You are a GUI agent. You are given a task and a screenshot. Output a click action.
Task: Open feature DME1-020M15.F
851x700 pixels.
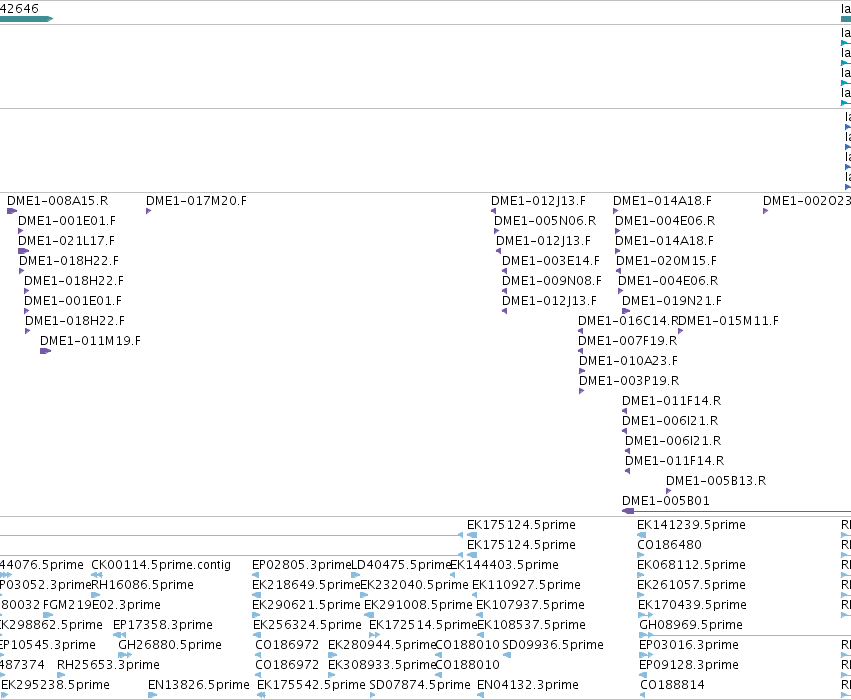[666, 260]
